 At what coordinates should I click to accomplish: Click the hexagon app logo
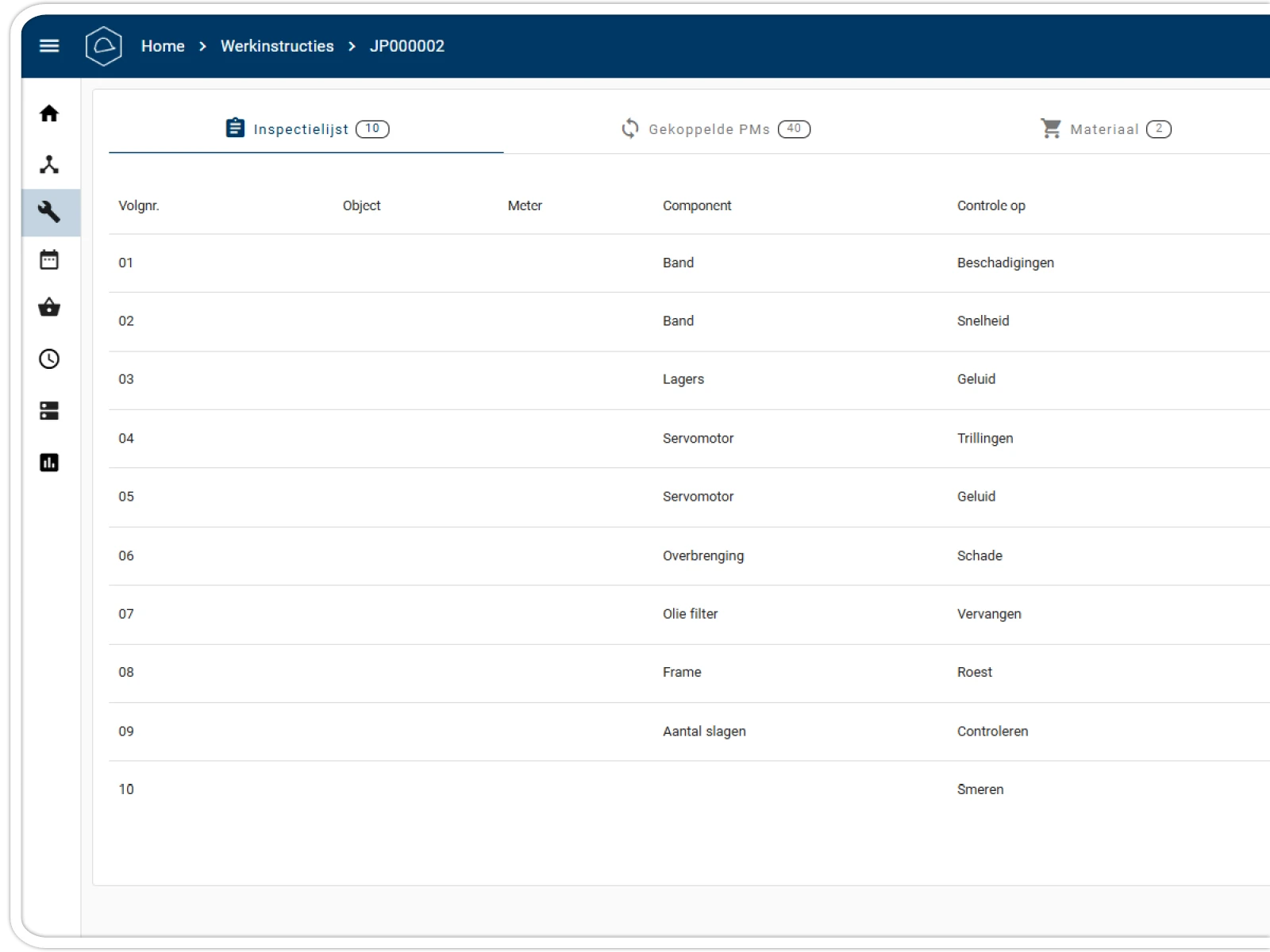(x=104, y=46)
